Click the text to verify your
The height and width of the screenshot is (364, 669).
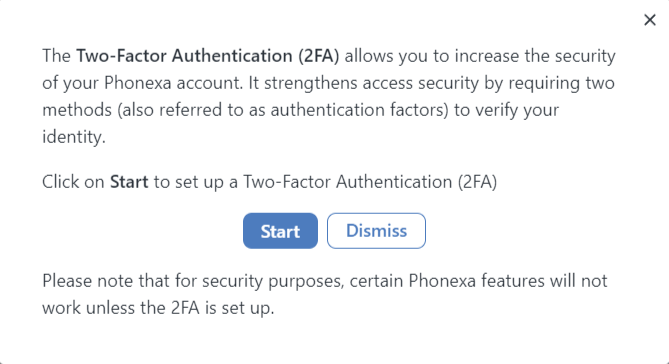(x=506, y=110)
